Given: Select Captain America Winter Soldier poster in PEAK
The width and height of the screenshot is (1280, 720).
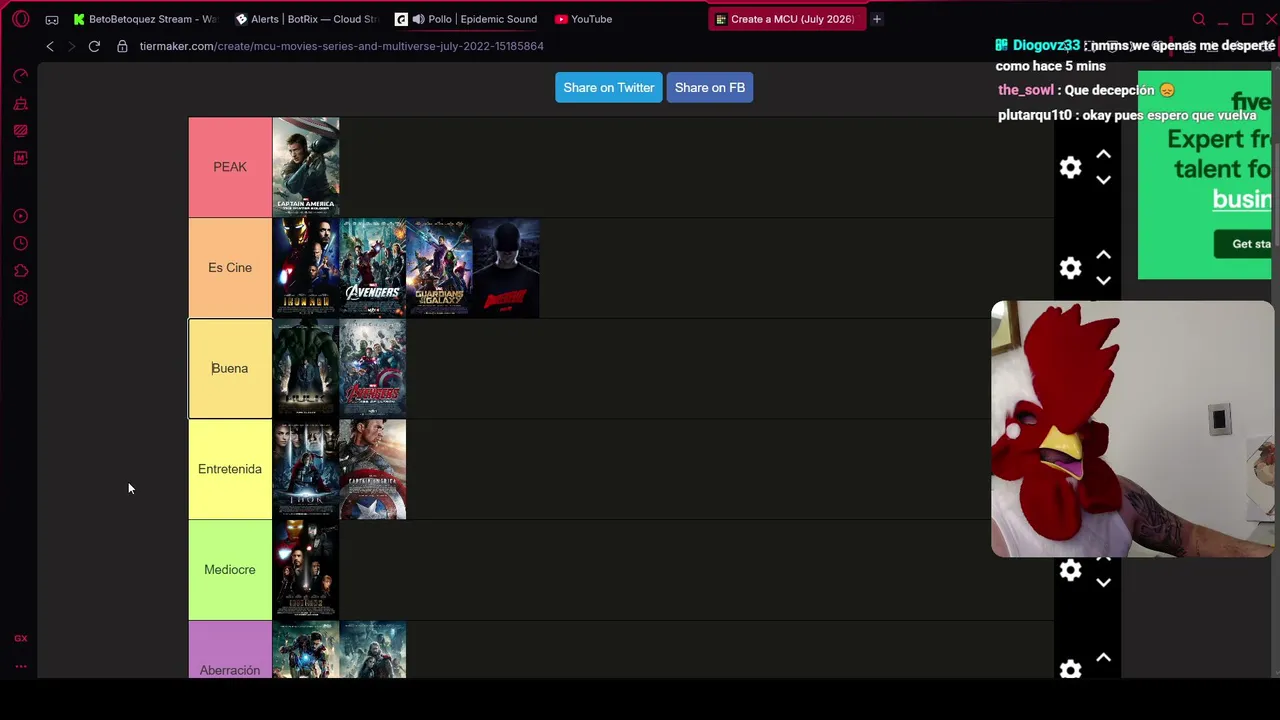Looking at the screenshot, I should [x=306, y=167].
